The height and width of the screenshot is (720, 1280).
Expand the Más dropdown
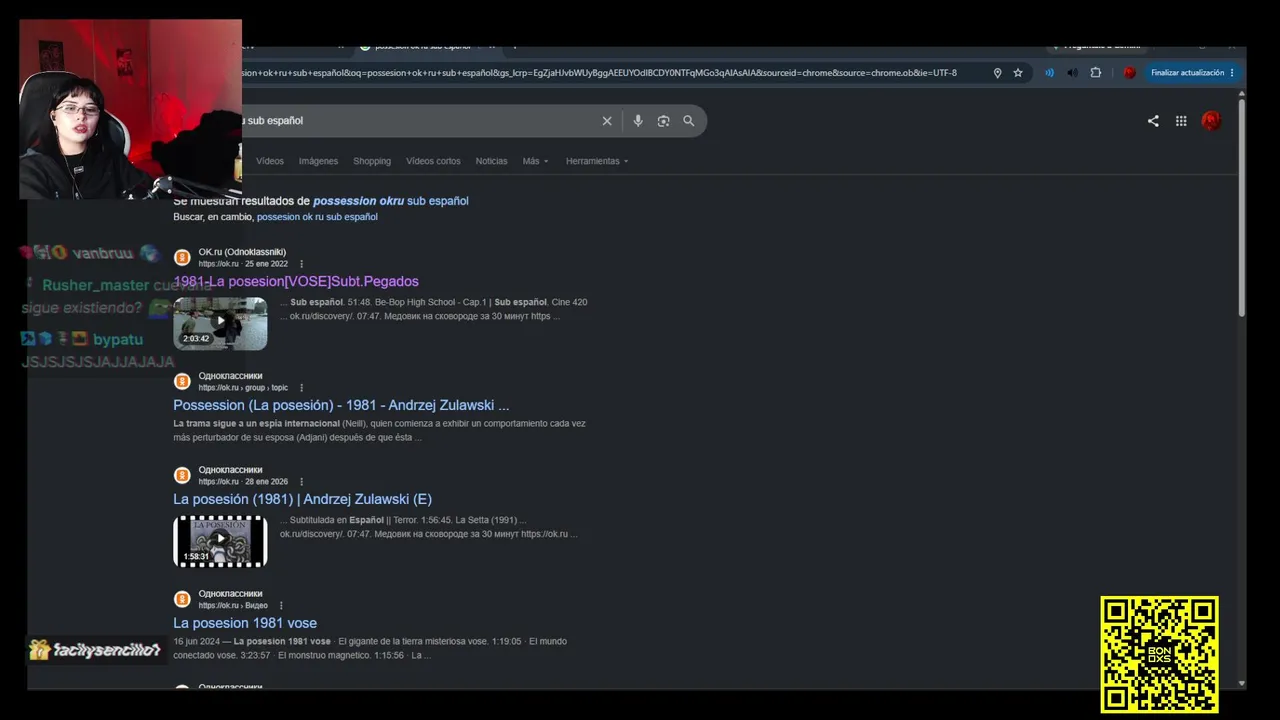coord(535,161)
